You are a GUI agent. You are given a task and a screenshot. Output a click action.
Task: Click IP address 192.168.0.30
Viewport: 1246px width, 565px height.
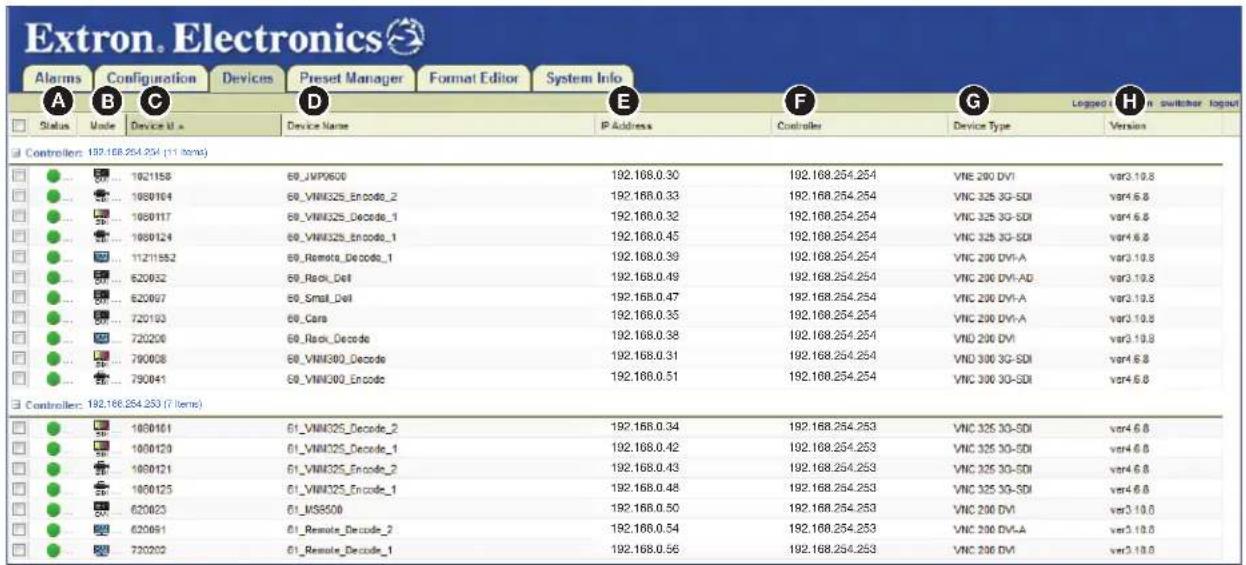(x=646, y=175)
